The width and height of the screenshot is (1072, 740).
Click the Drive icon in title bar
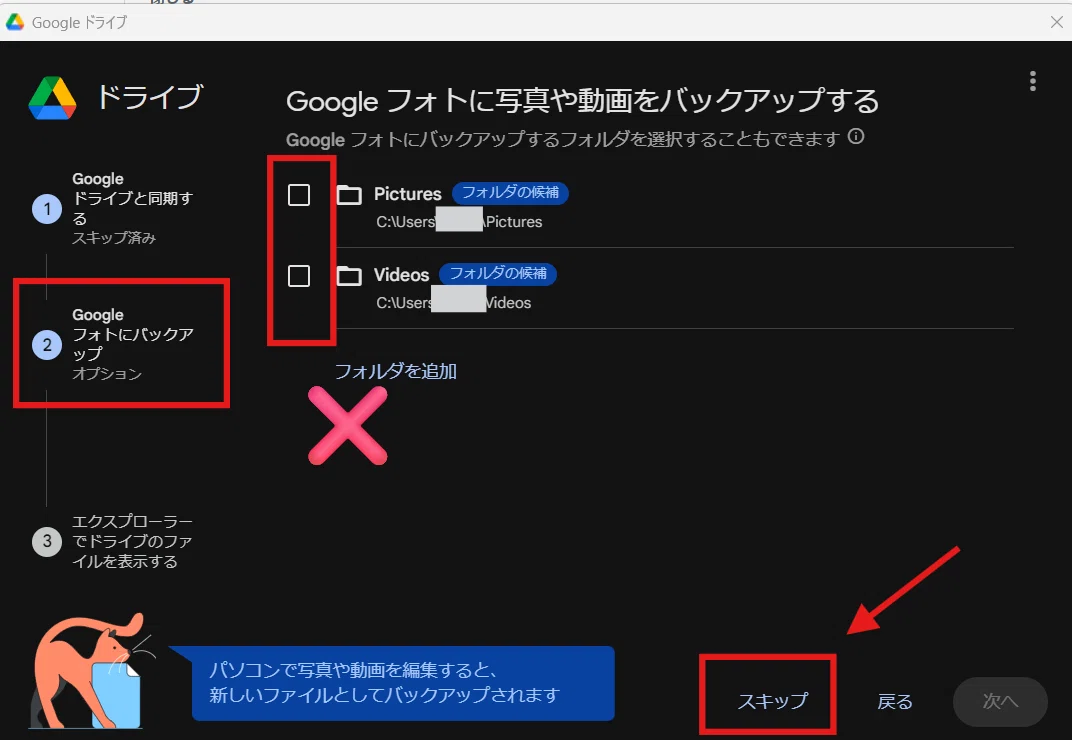point(15,22)
